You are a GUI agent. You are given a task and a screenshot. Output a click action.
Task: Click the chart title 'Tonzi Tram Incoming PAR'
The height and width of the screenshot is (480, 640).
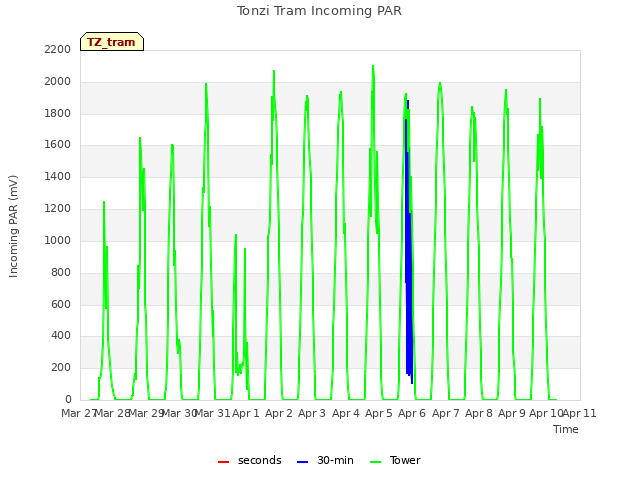tap(319, 11)
